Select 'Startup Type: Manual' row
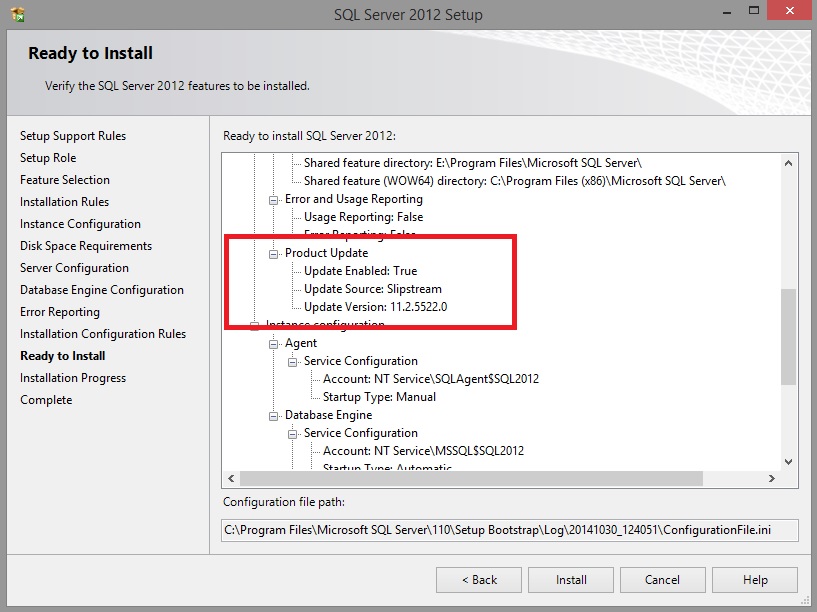The image size is (817, 612). 379,397
